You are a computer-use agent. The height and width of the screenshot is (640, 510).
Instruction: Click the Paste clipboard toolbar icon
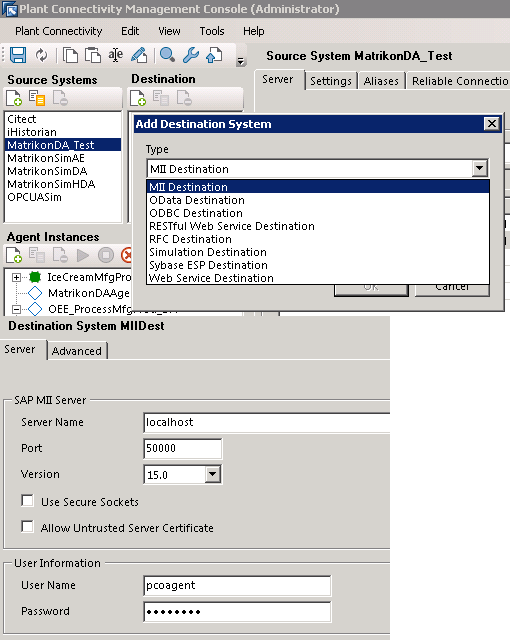click(93, 55)
